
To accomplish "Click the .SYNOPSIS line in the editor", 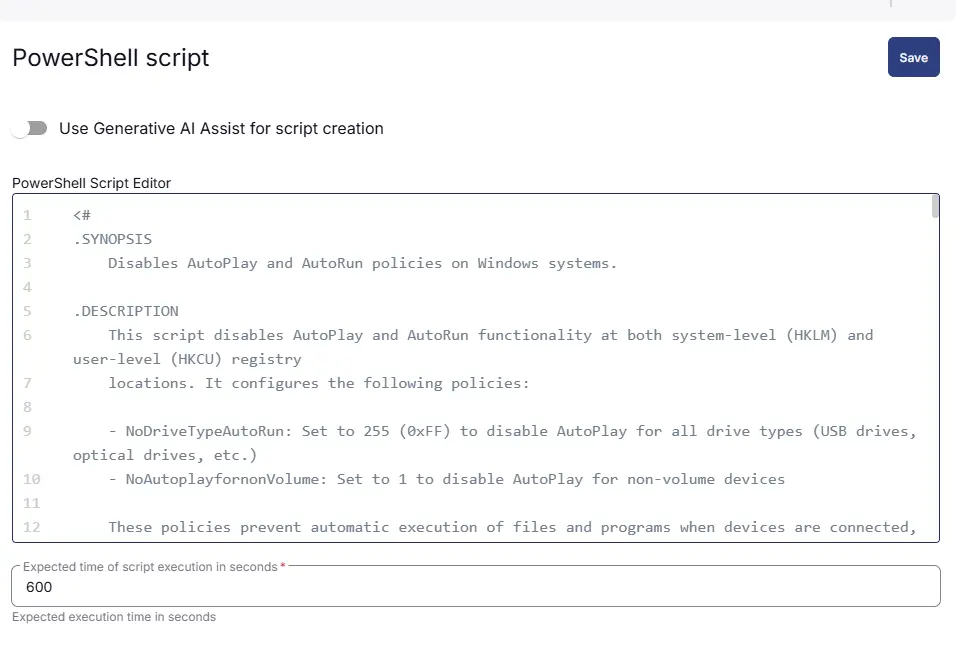I will [112, 239].
